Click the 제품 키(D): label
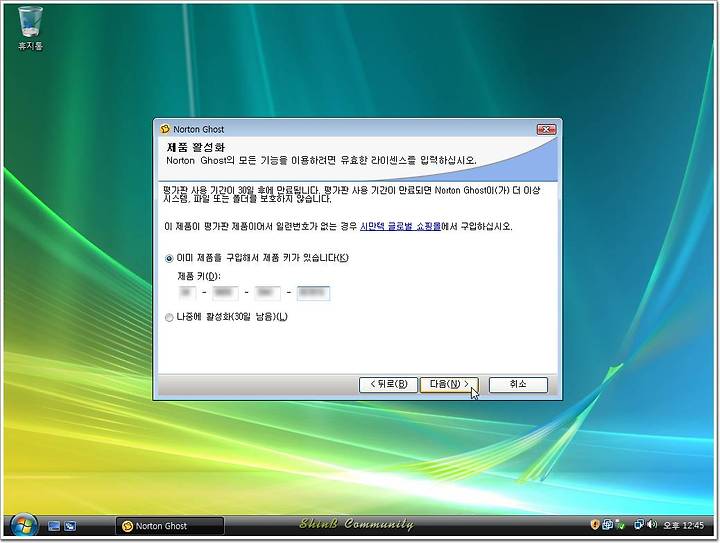Viewport: 720px width, 543px height. coord(199,276)
